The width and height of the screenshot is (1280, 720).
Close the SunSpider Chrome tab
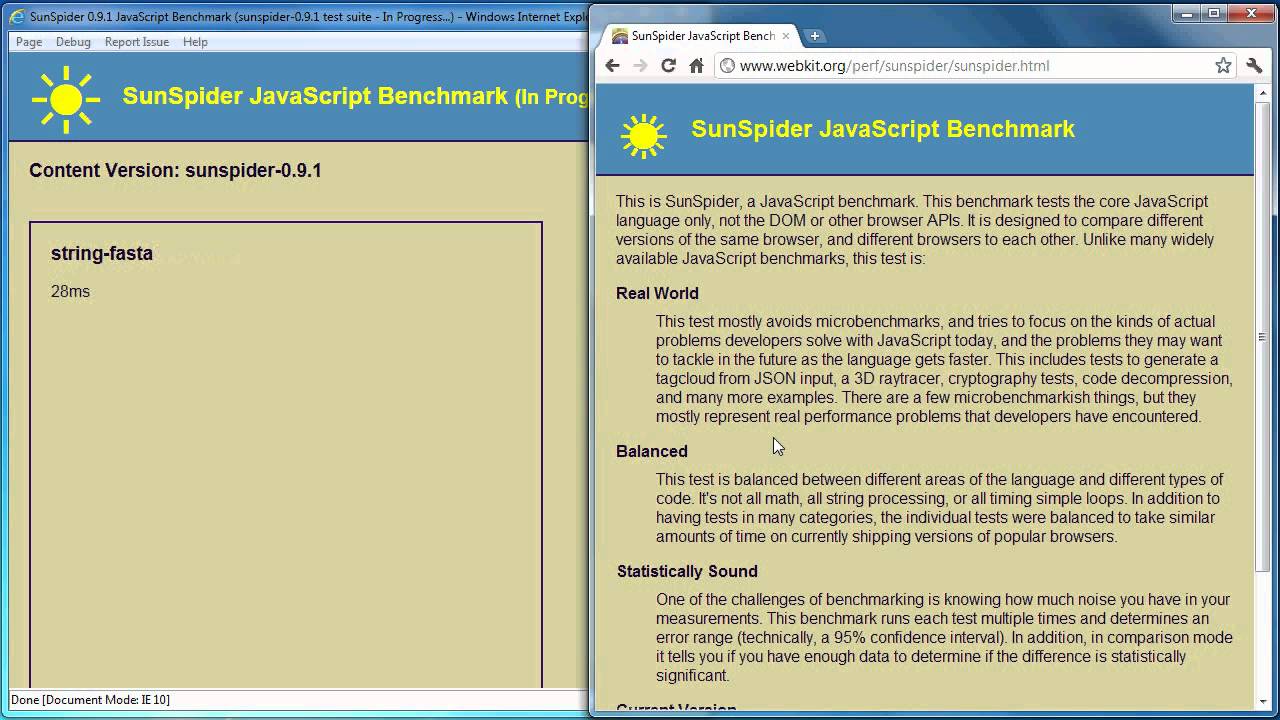pyautogui.click(x=786, y=36)
